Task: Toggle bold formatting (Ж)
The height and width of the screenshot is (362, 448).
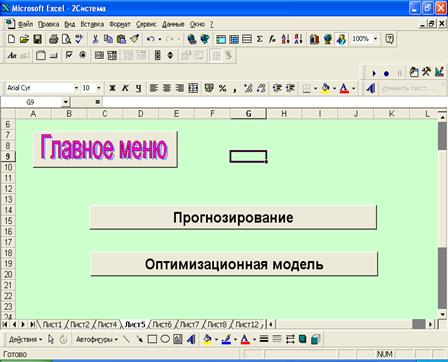Action: click(x=112, y=88)
